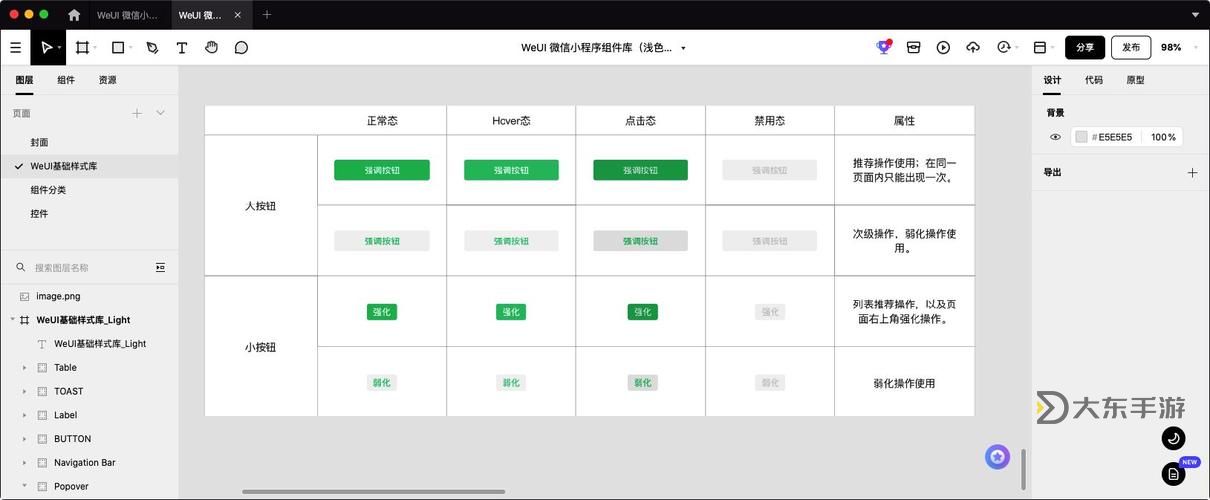Switch to the 组件 tab
The height and width of the screenshot is (500, 1210).
point(66,80)
